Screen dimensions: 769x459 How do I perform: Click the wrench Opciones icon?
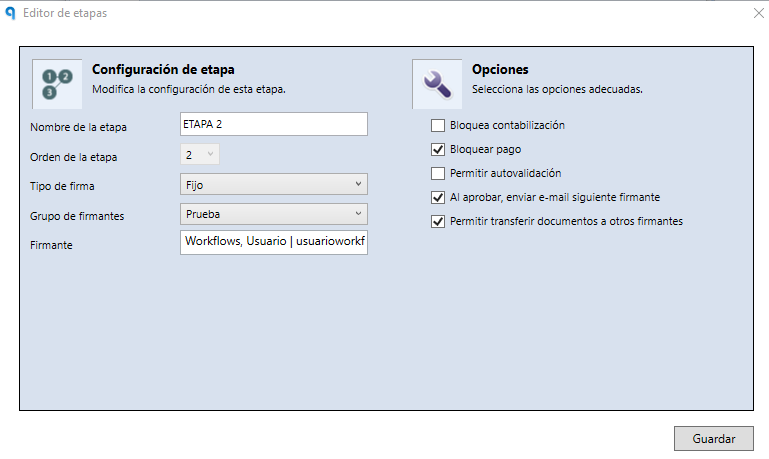[437, 84]
